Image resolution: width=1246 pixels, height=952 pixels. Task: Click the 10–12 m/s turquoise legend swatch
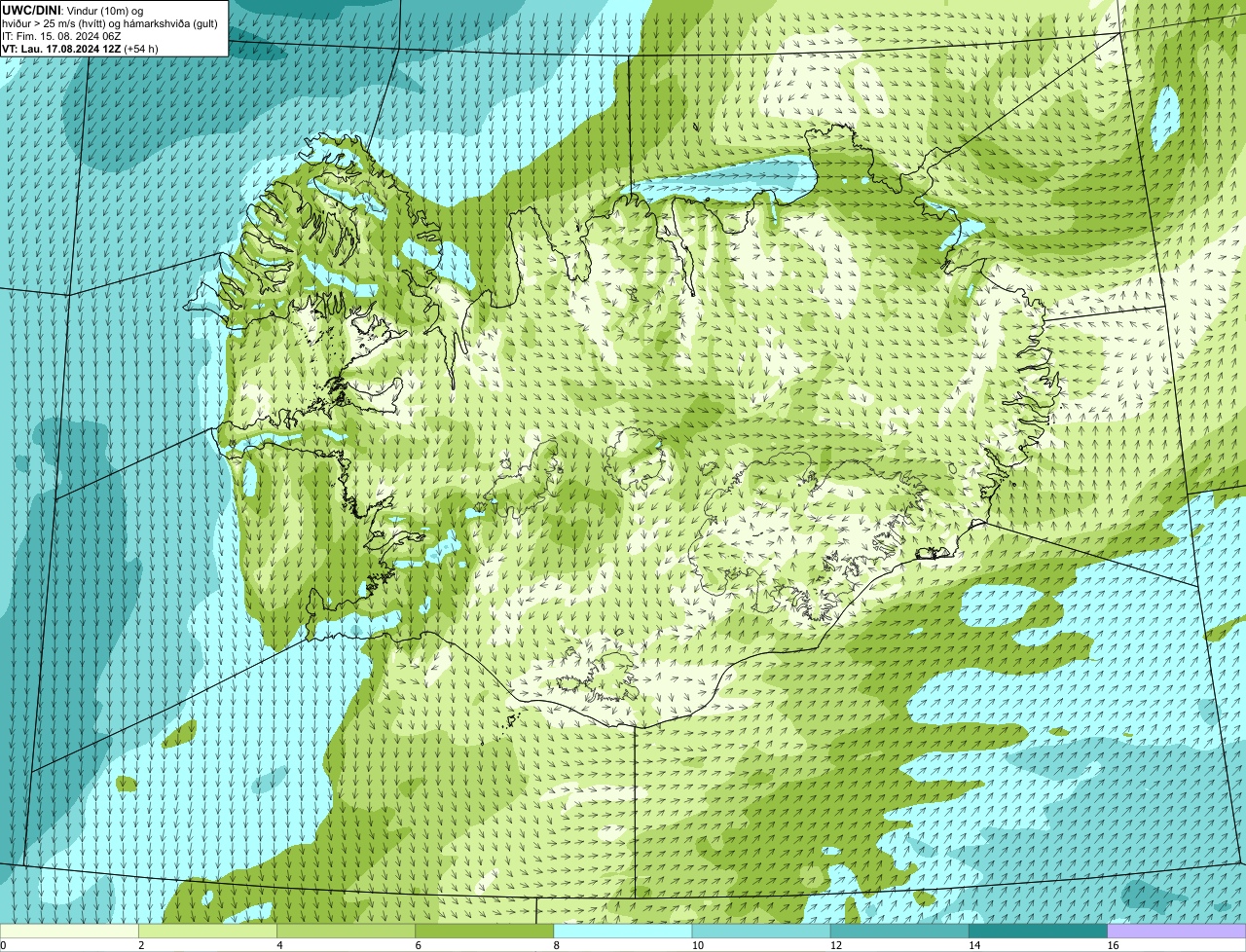761,931
